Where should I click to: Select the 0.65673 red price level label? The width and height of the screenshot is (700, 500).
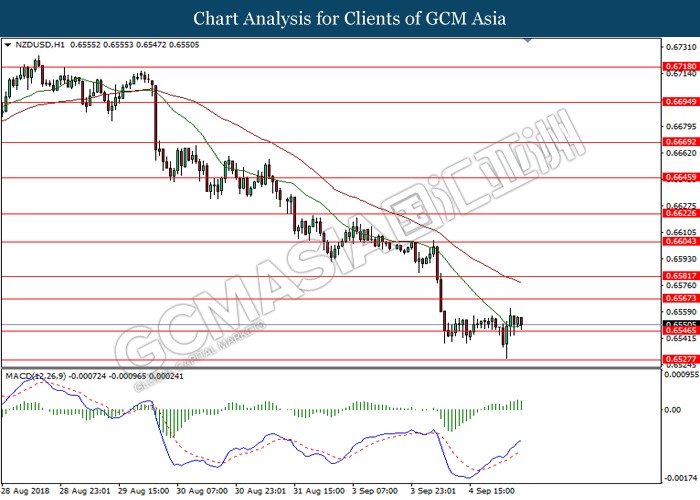[680, 298]
